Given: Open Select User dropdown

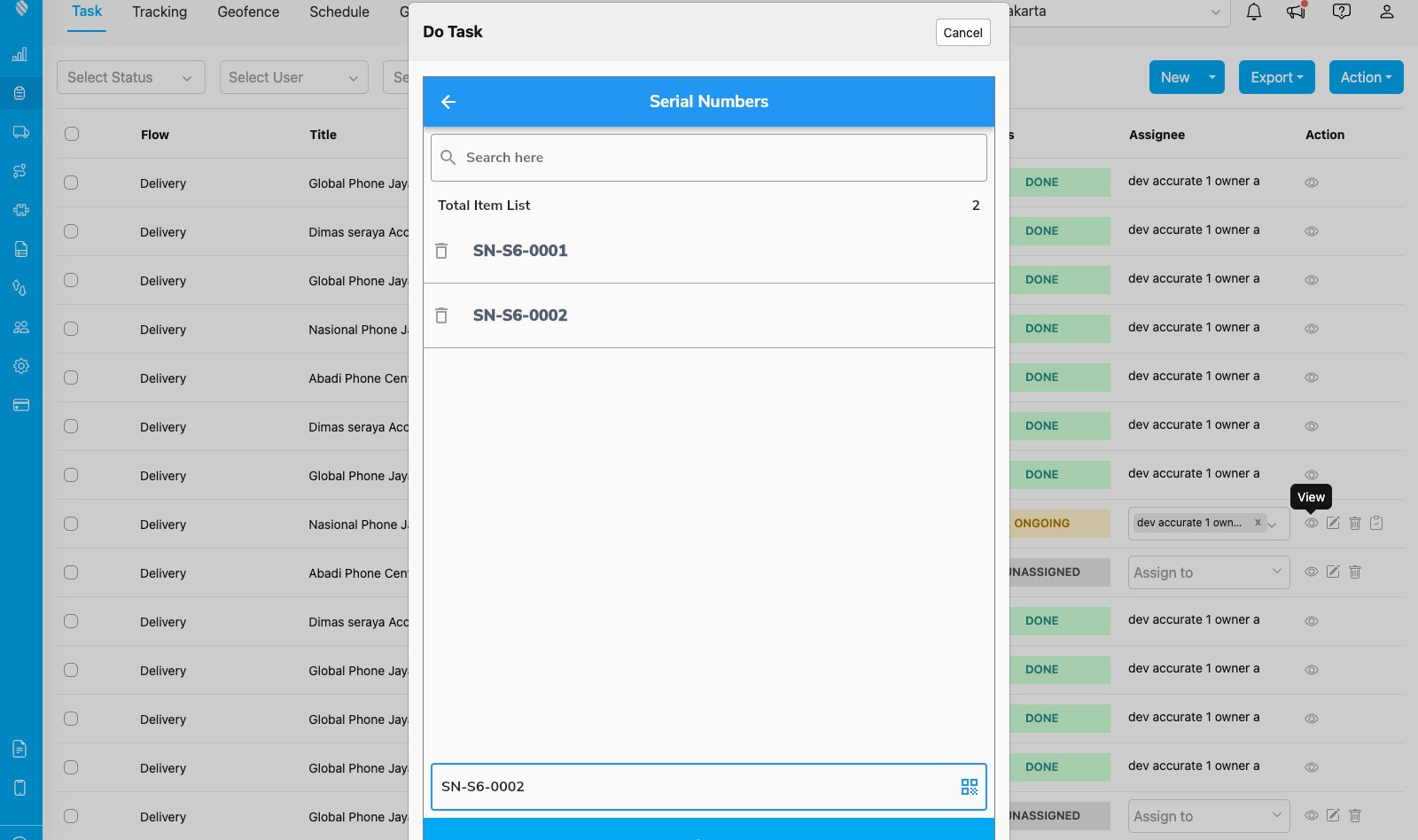Looking at the screenshot, I should (x=294, y=77).
